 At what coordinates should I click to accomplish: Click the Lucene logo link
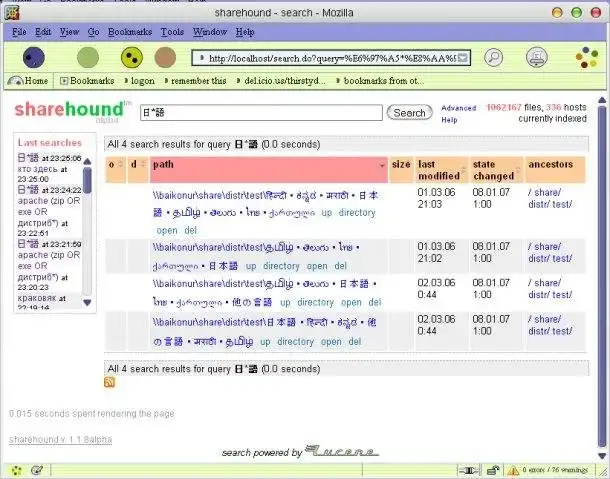[x=341, y=451]
